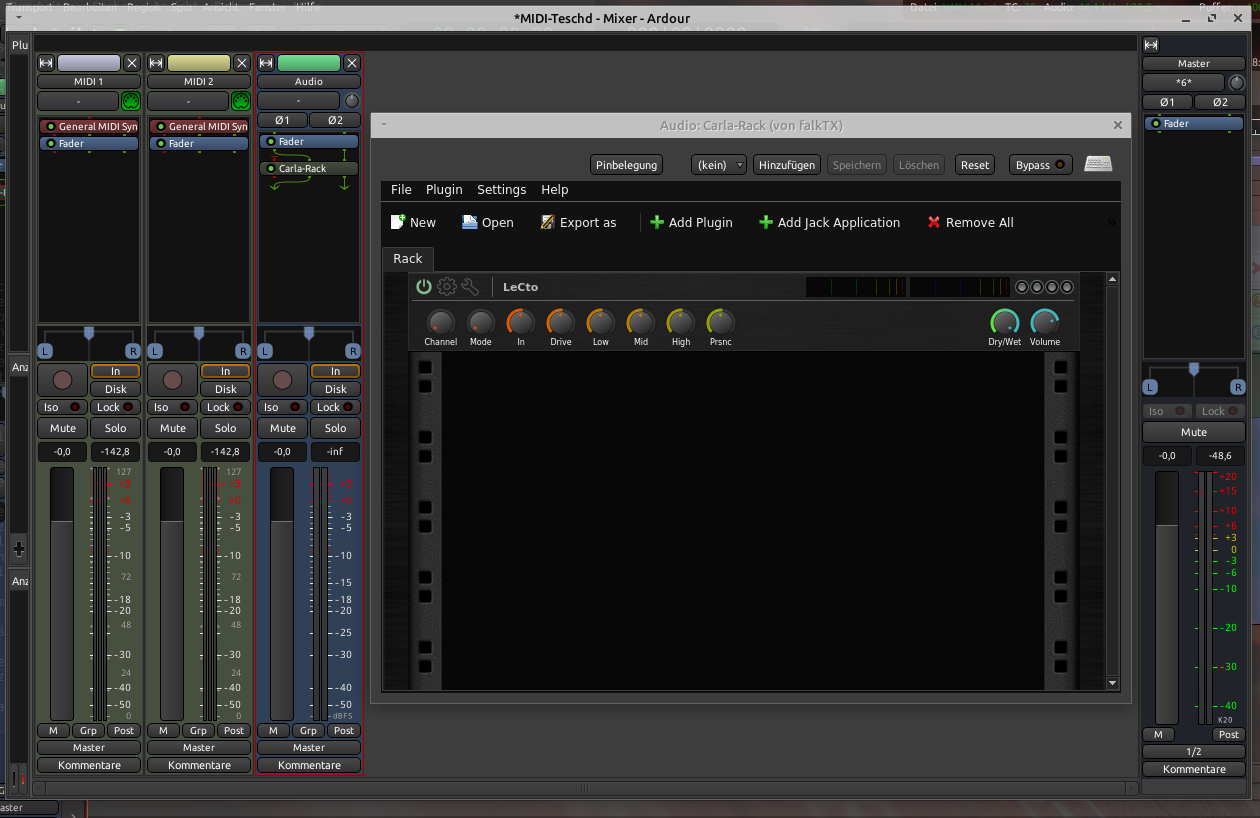Open the MIDI 1 input selector dropdown
1260x818 pixels.
(x=78, y=101)
